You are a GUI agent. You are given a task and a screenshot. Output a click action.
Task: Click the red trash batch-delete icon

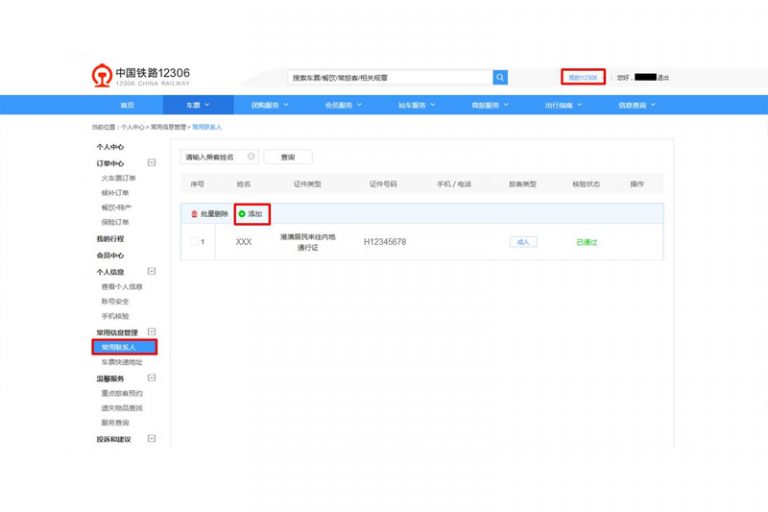point(194,214)
